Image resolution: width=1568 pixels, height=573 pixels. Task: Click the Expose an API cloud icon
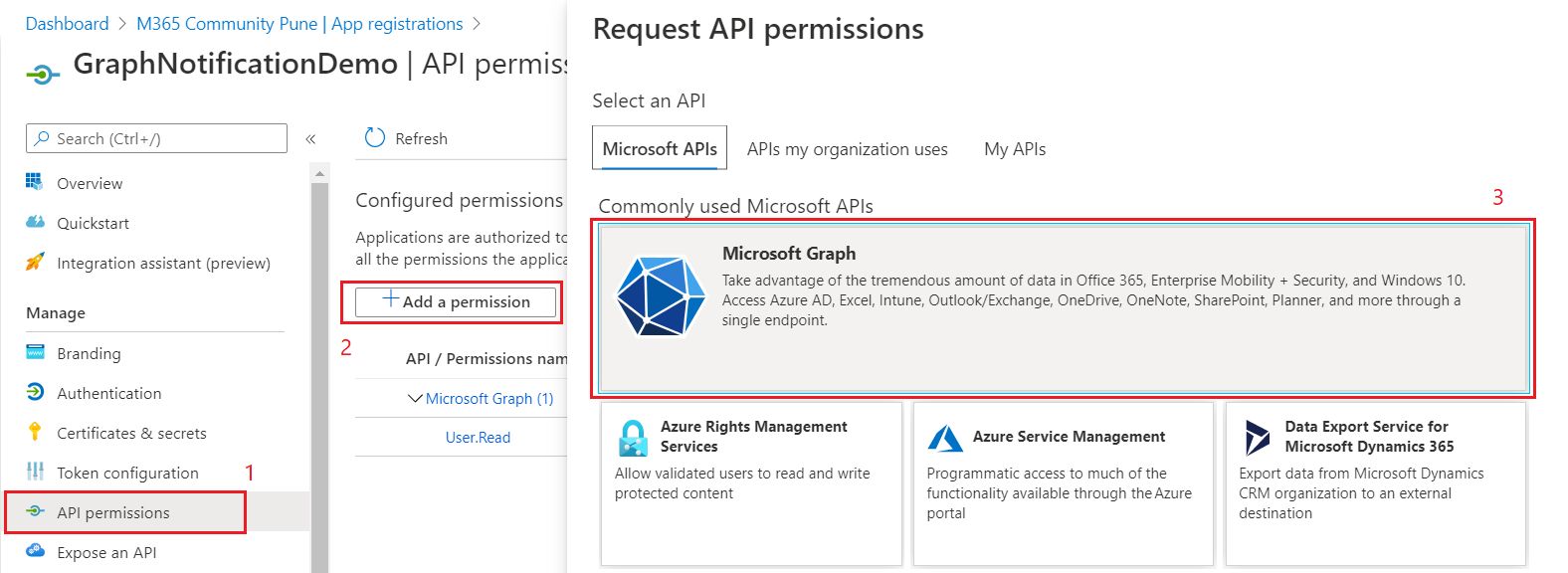[x=35, y=551]
